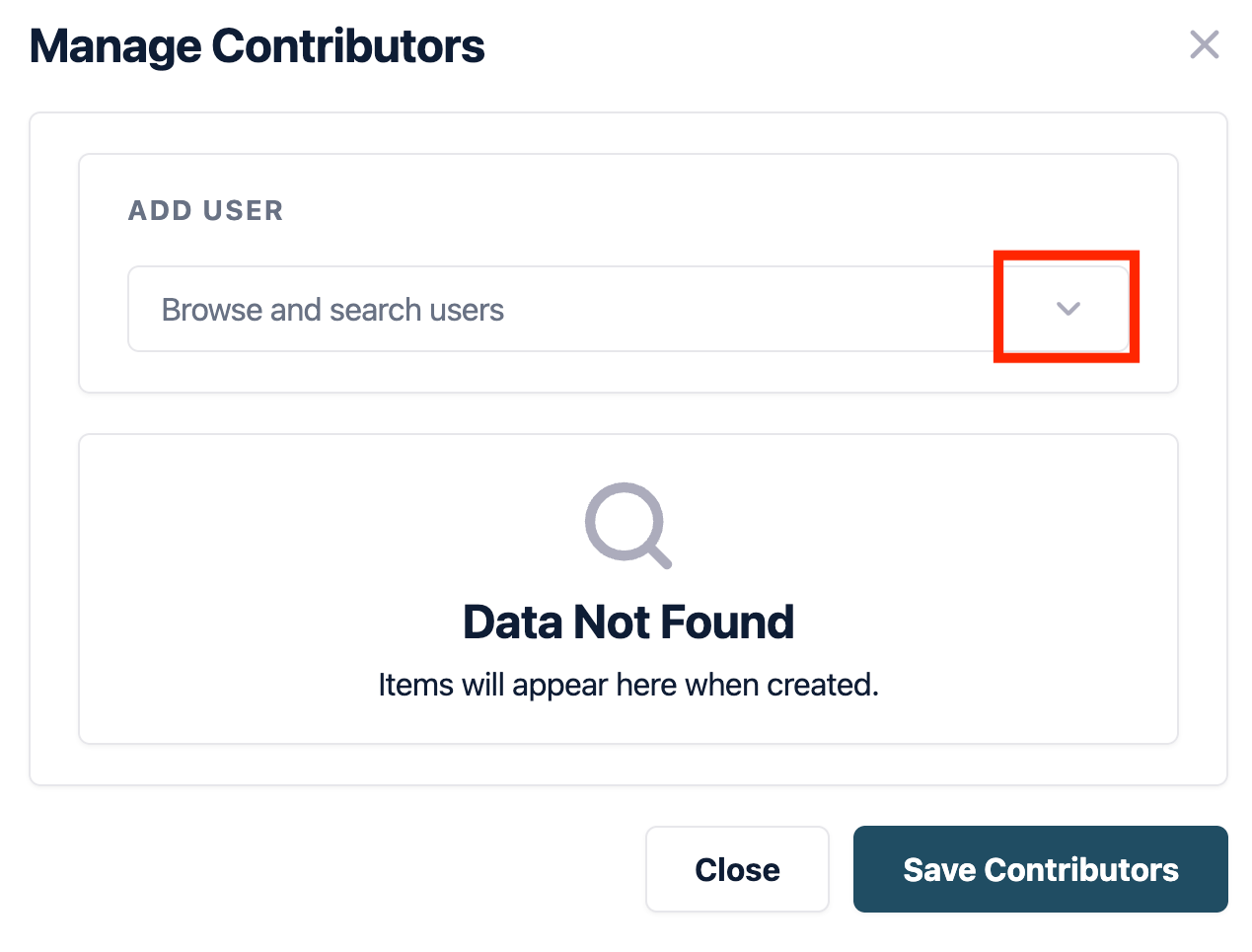Click the ADD USER label
Screen dimensions: 1252x952
point(205,210)
